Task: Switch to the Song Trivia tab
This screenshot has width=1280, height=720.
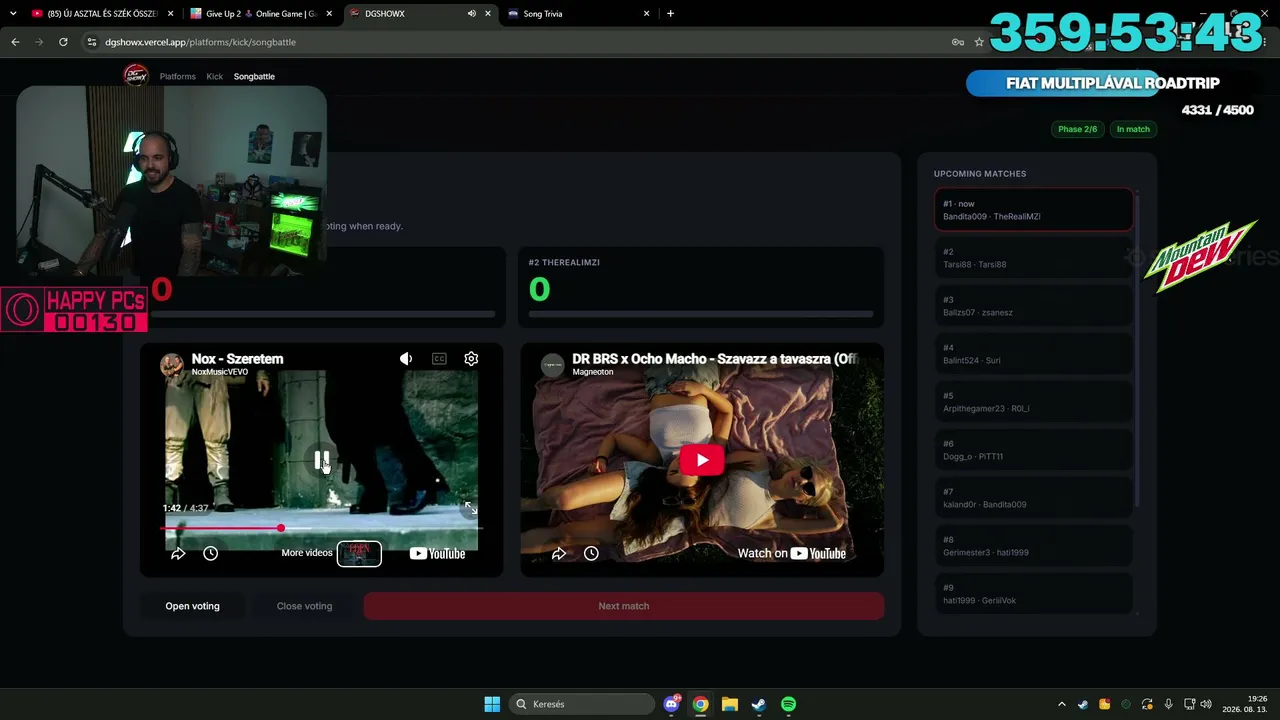Action: pos(579,13)
